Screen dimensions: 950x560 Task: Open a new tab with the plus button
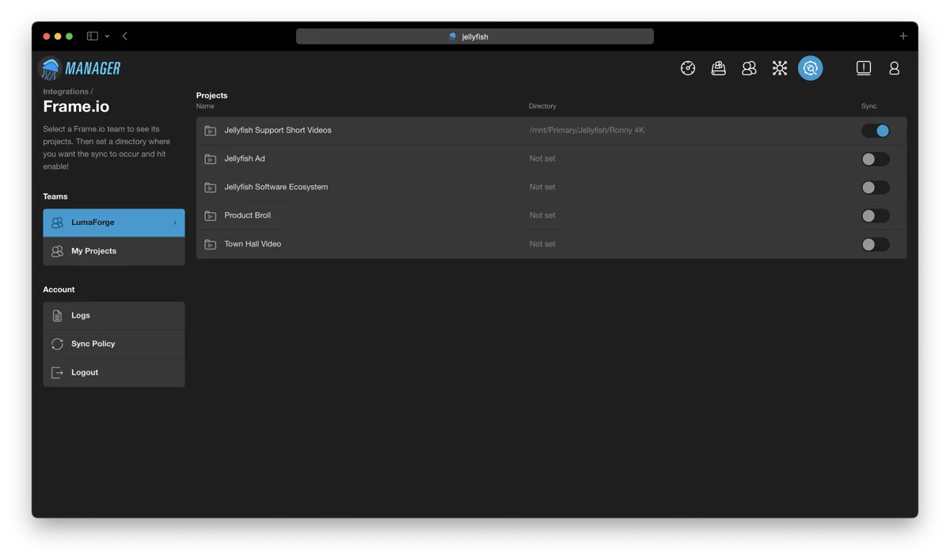pyautogui.click(x=903, y=36)
